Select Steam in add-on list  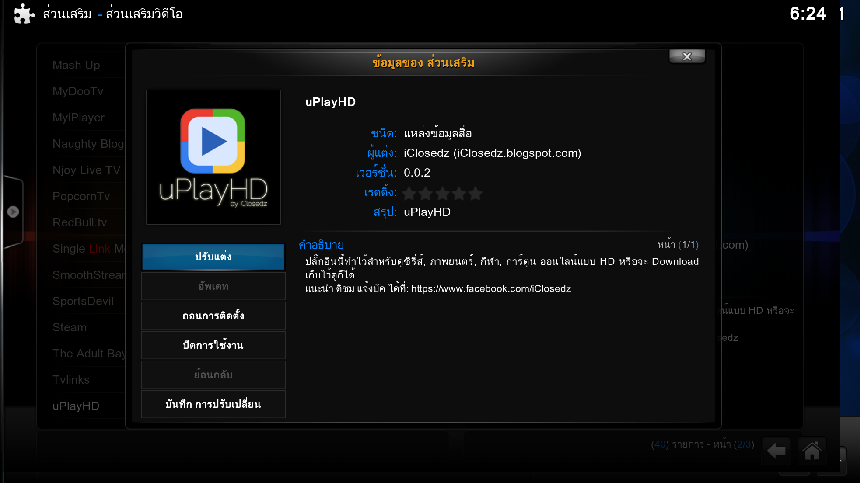click(x=69, y=327)
